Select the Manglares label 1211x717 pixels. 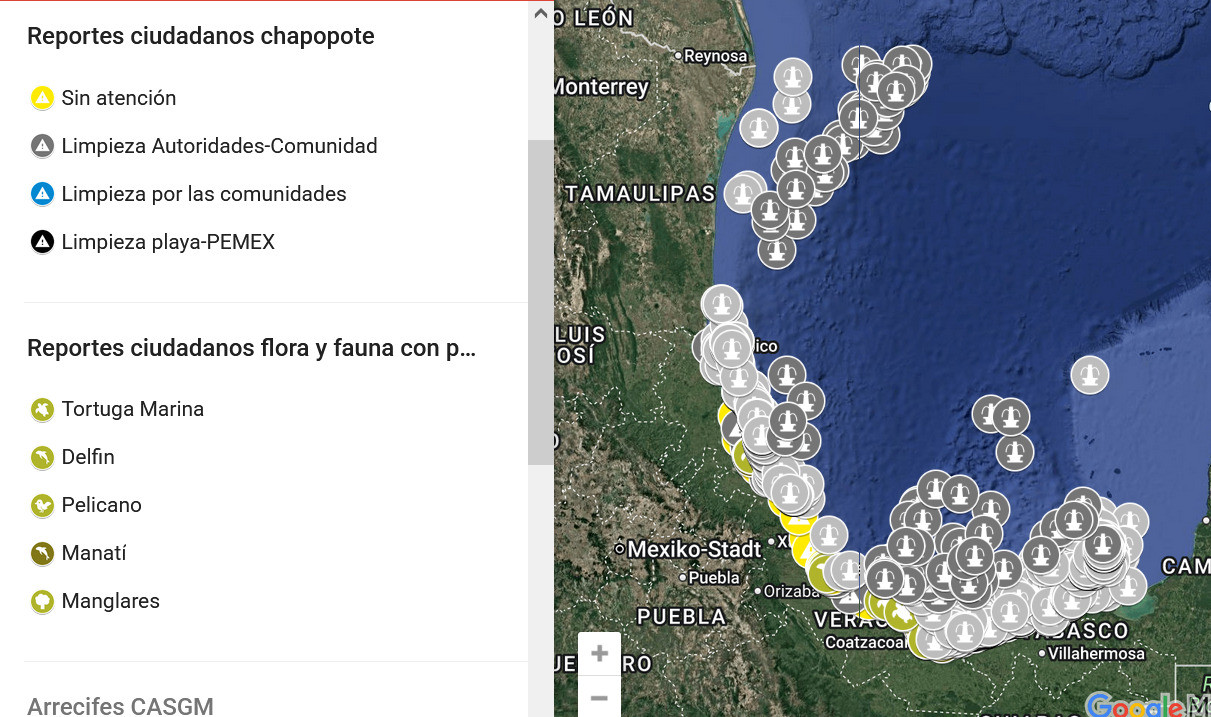tap(111, 601)
